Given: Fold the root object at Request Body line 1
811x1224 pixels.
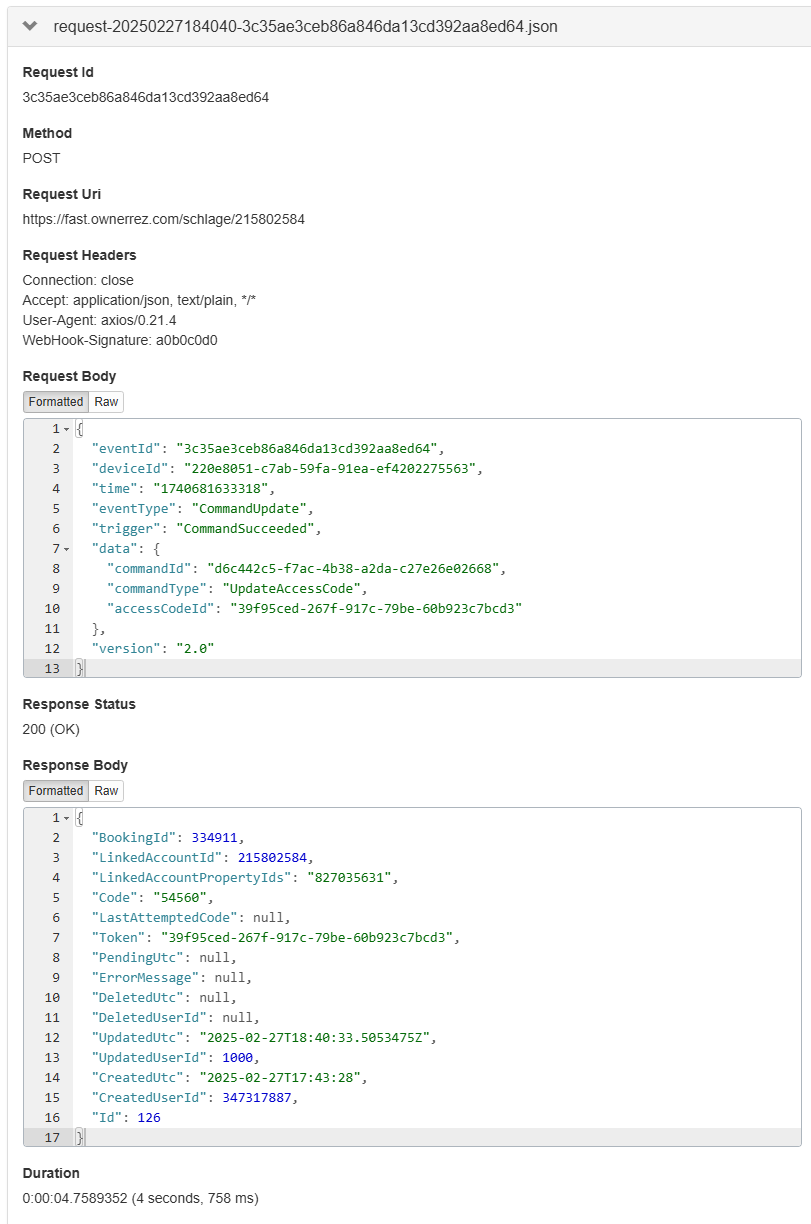Looking at the screenshot, I should (67, 429).
